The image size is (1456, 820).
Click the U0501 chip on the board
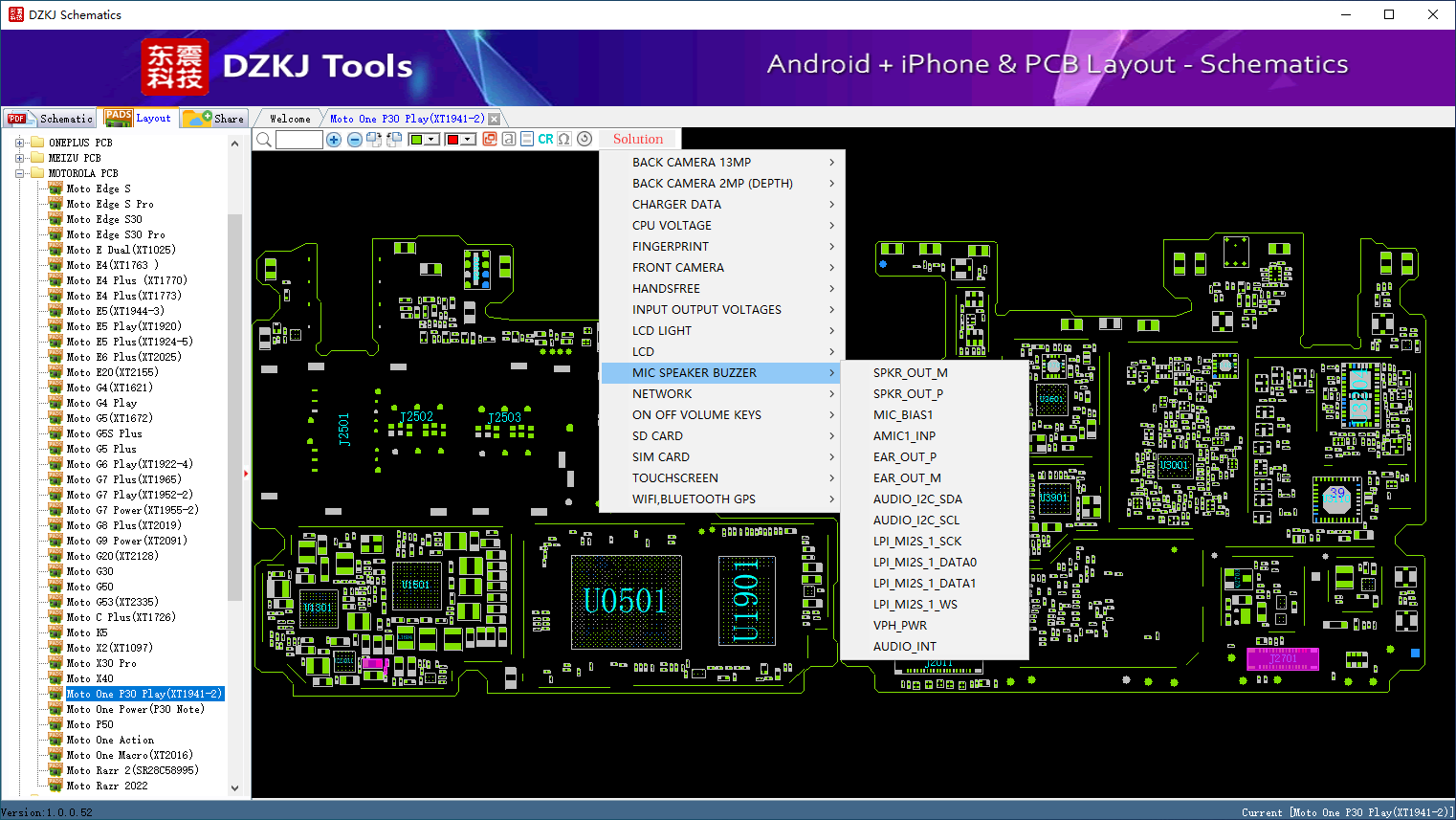[626, 601]
